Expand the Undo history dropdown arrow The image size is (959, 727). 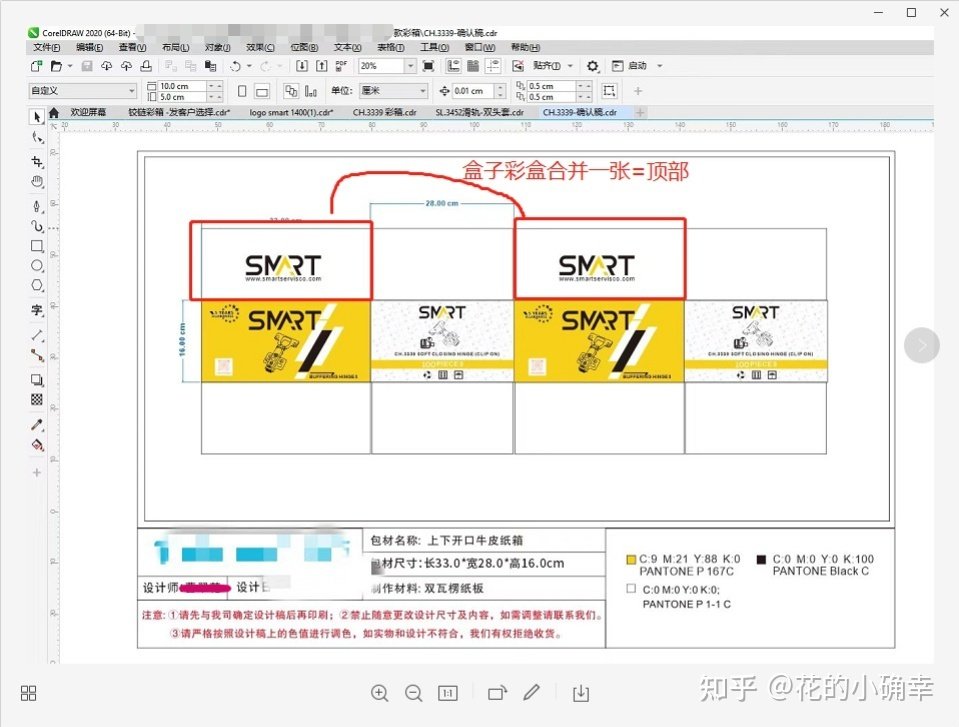tap(249, 65)
